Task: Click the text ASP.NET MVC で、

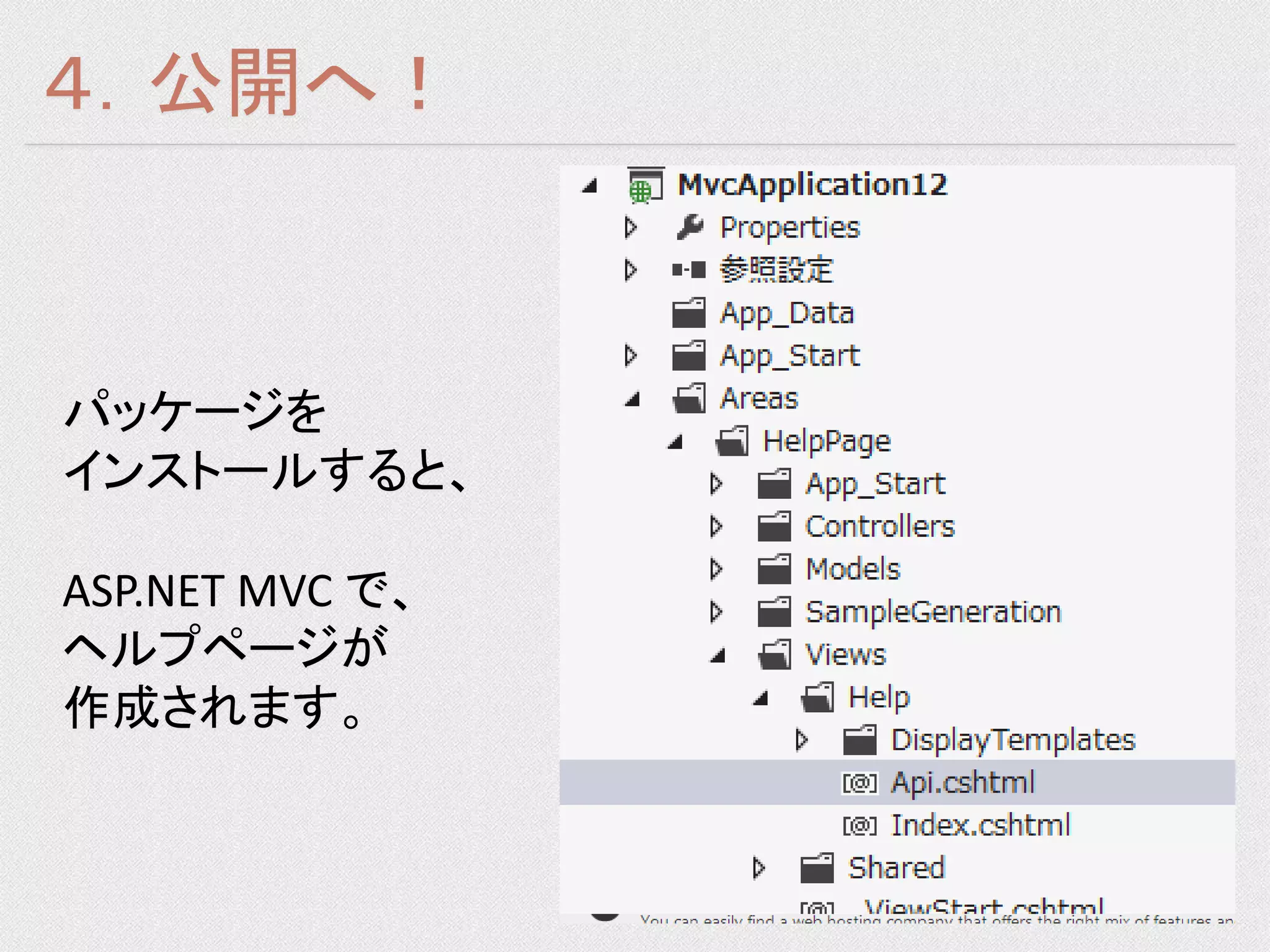Action: click(236, 591)
